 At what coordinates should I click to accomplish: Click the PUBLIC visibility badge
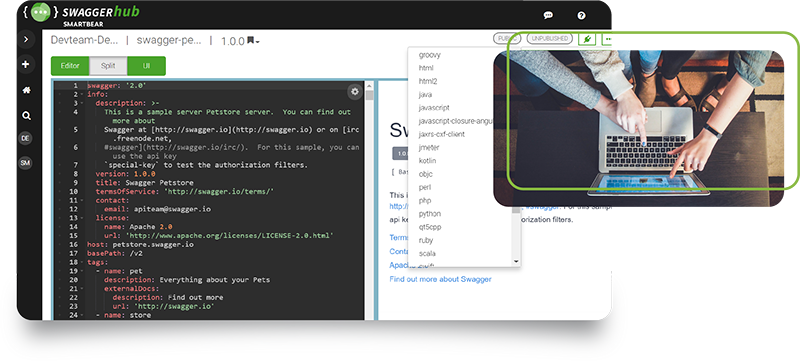(506, 38)
